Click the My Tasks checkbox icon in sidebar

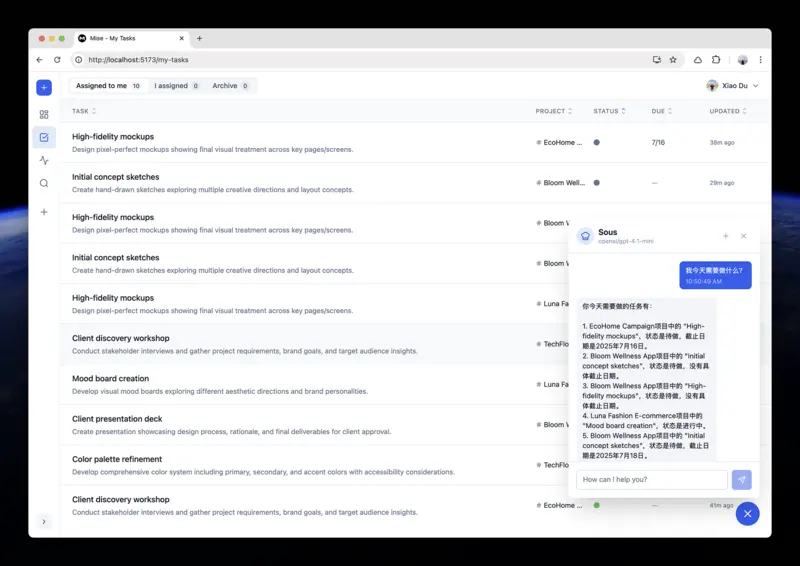click(44, 137)
